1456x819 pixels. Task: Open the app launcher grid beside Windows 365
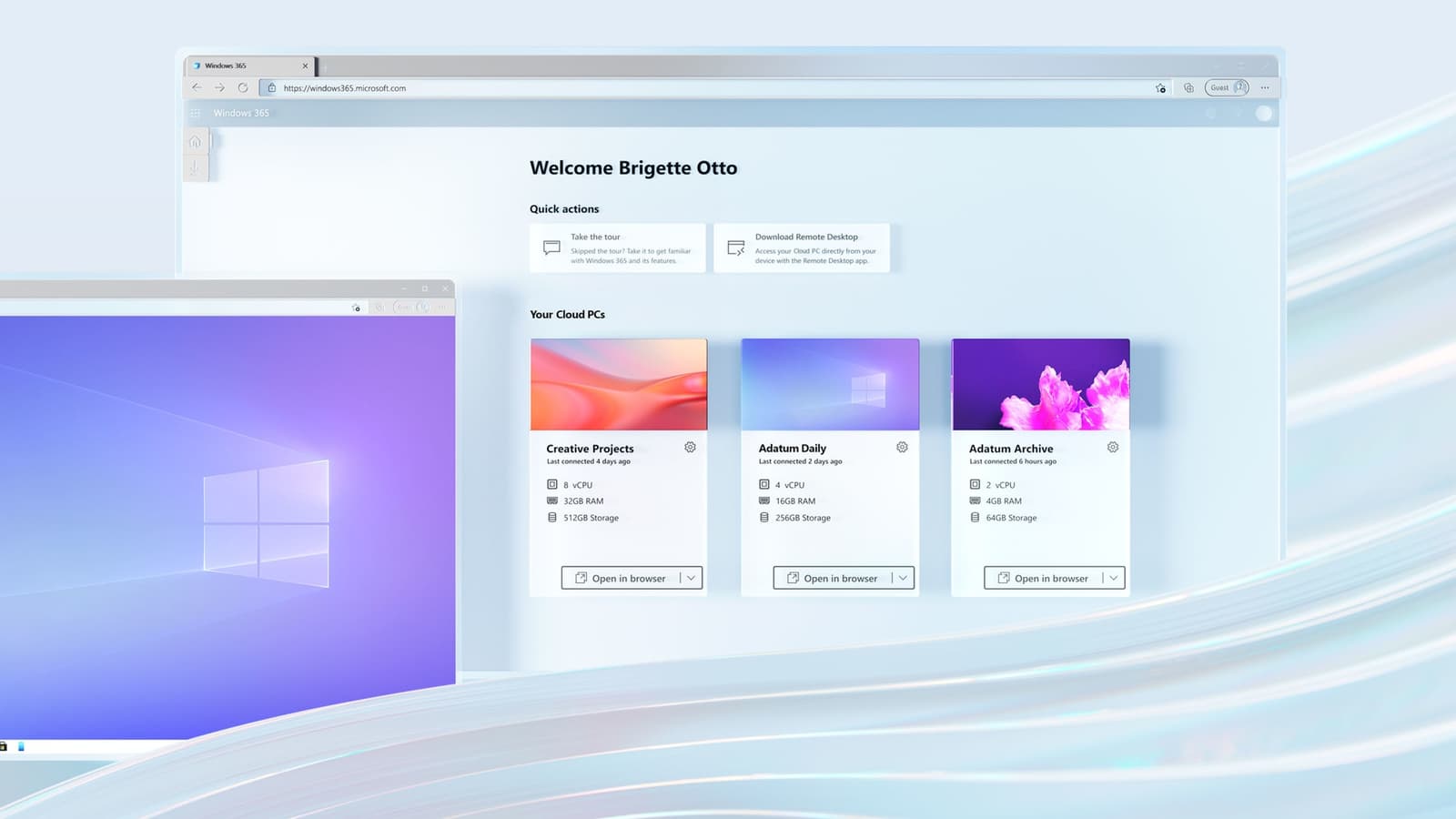[x=195, y=113]
